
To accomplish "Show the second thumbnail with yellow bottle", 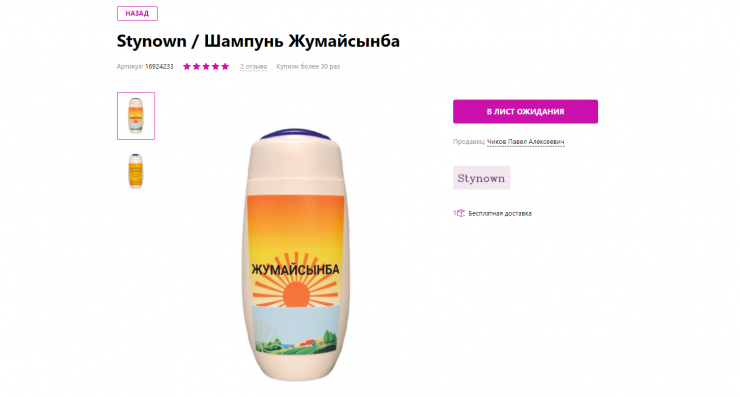I will pyautogui.click(x=136, y=171).
